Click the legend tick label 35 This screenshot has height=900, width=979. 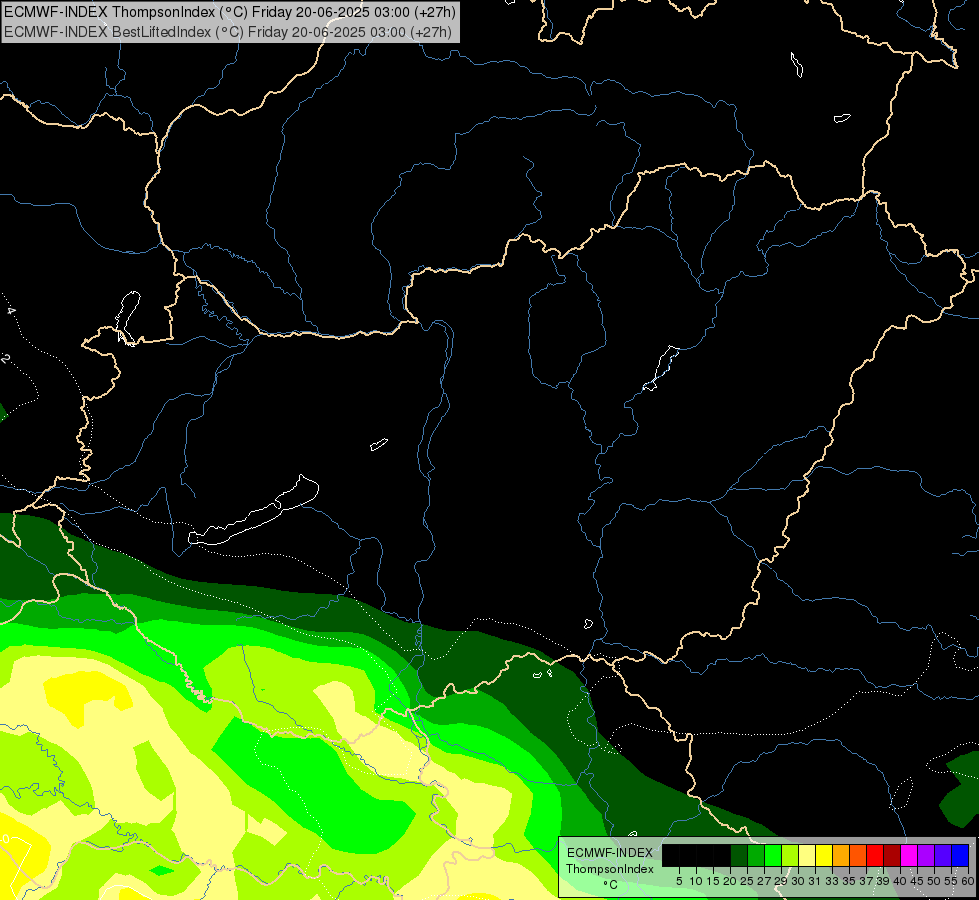pos(849,881)
